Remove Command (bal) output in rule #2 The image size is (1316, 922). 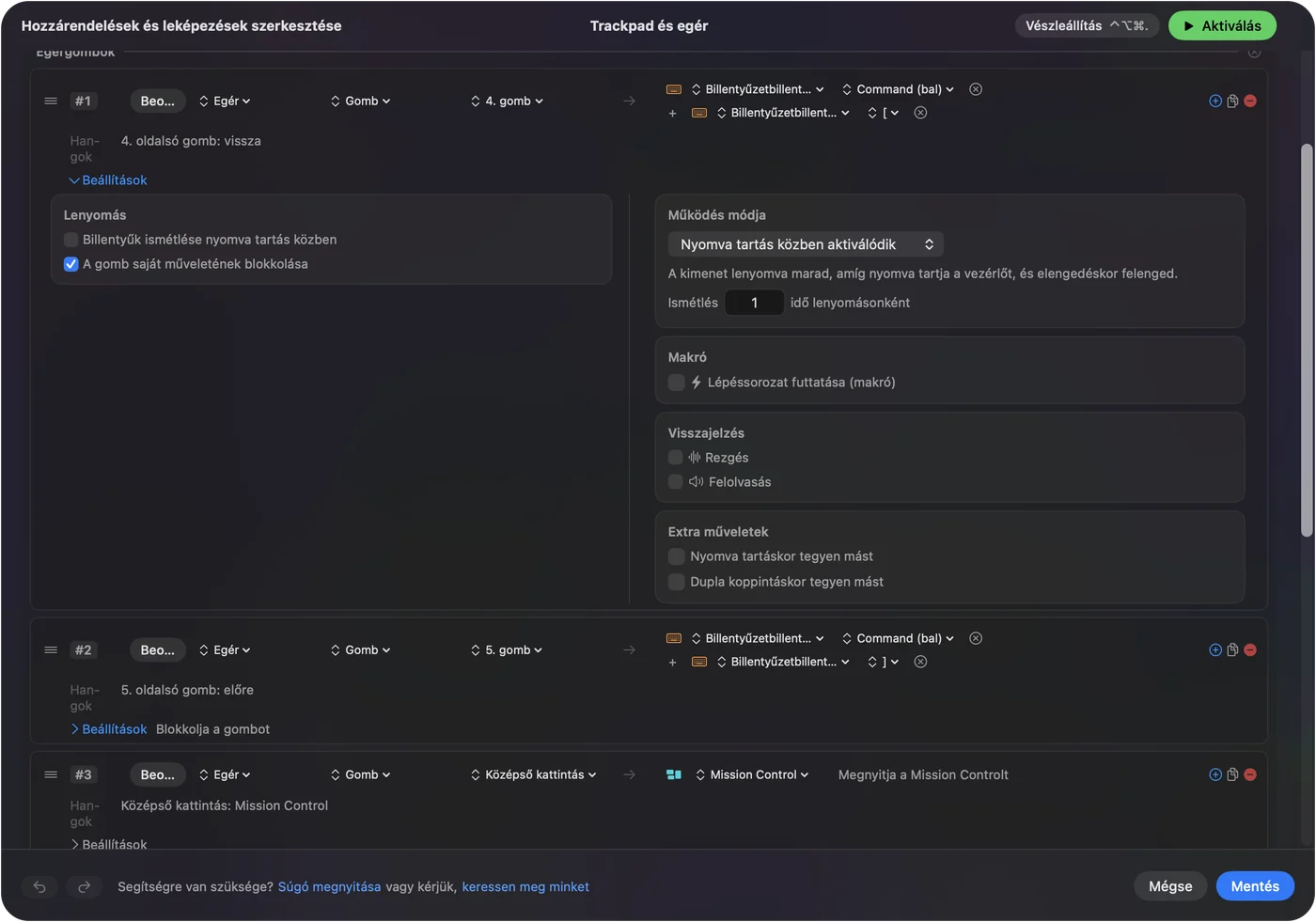coord(976,638)
